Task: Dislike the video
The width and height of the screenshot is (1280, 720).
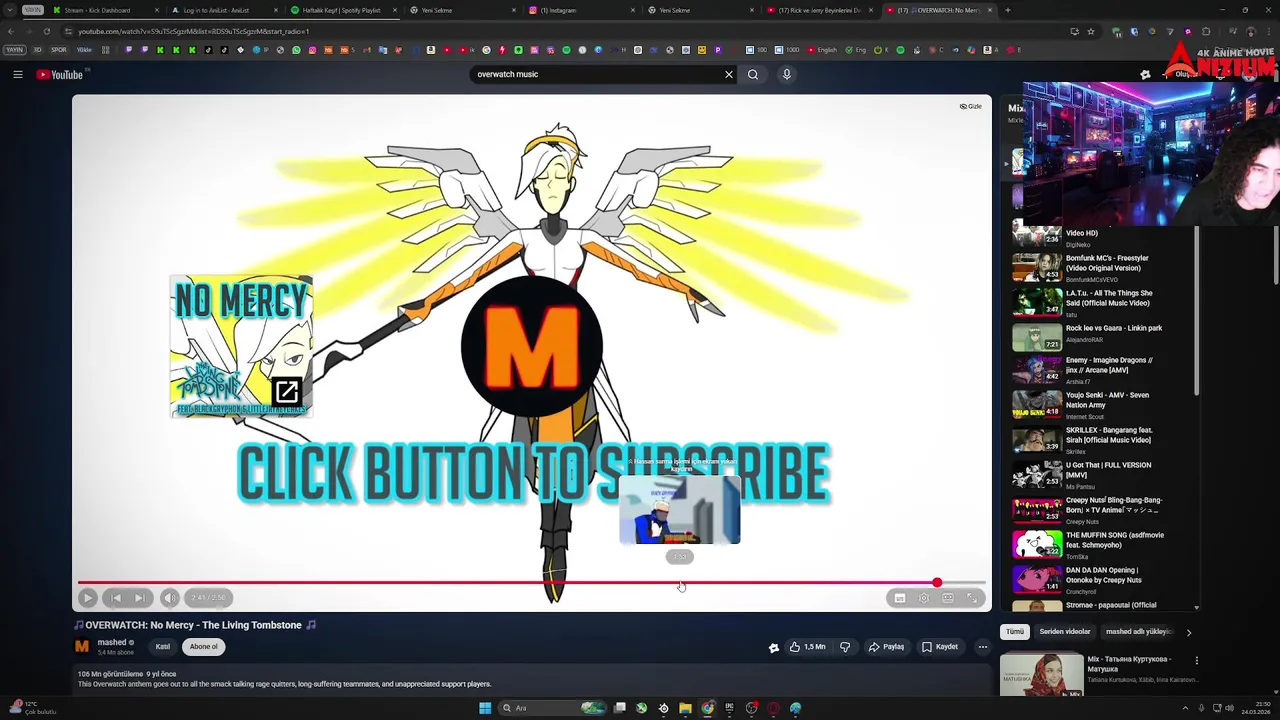Action: [x=845, y=647]
